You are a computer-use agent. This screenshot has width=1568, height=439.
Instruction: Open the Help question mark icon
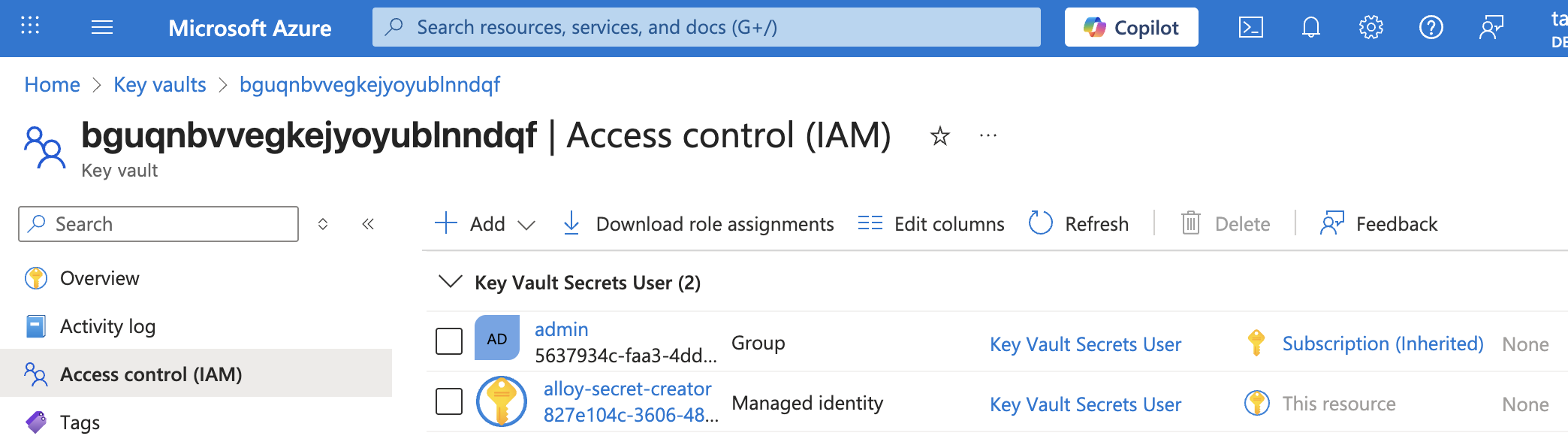[x=1431, y=28]
